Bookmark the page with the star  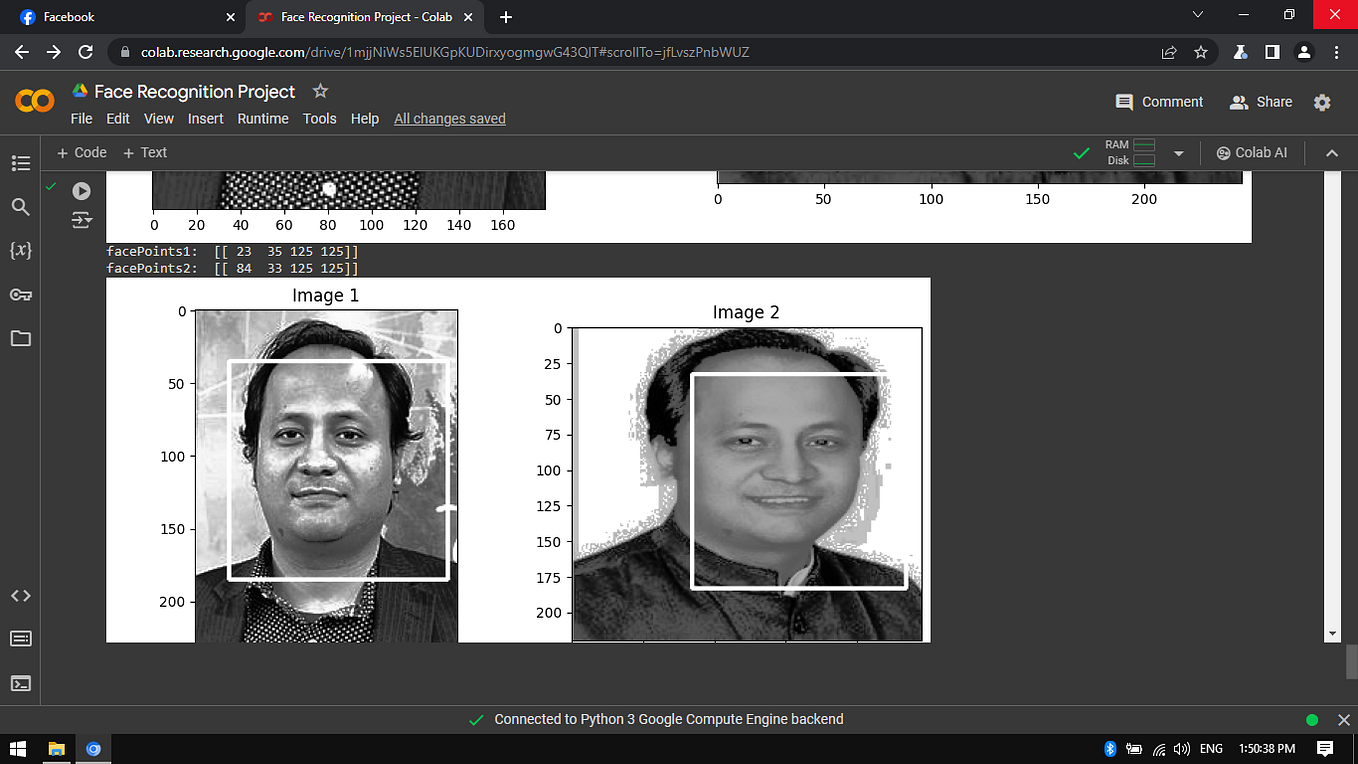point(1200,52)
